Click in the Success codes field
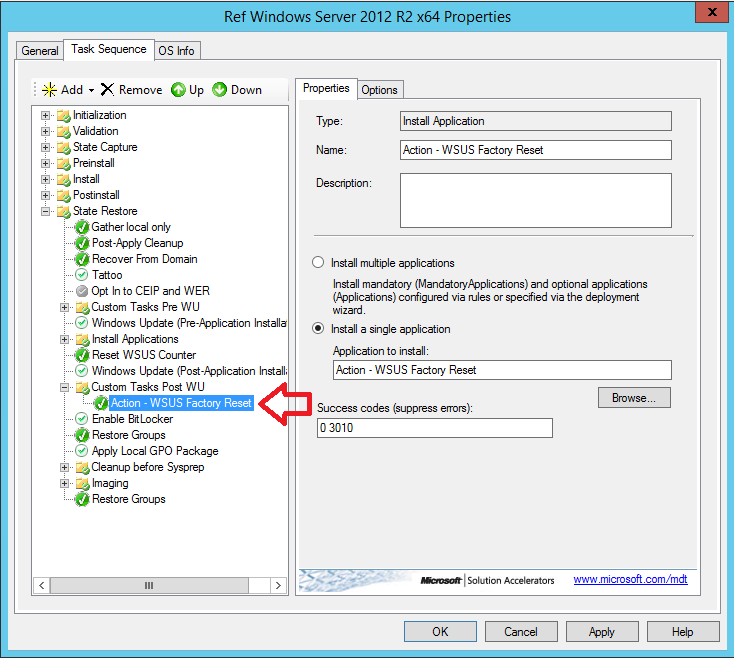This screenshot has height=658, width=734. pos(433,428)
